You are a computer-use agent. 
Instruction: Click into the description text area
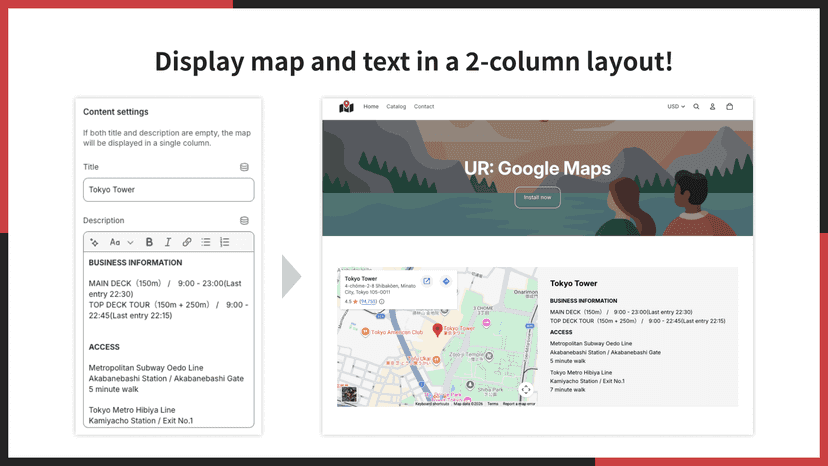pyautogui.click(x=168, y=339)
